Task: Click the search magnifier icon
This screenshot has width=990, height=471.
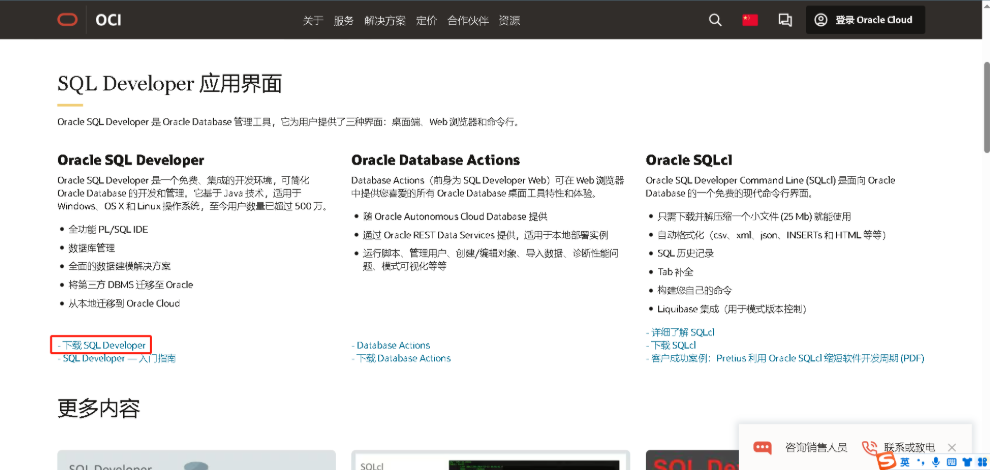Action: 715,20
